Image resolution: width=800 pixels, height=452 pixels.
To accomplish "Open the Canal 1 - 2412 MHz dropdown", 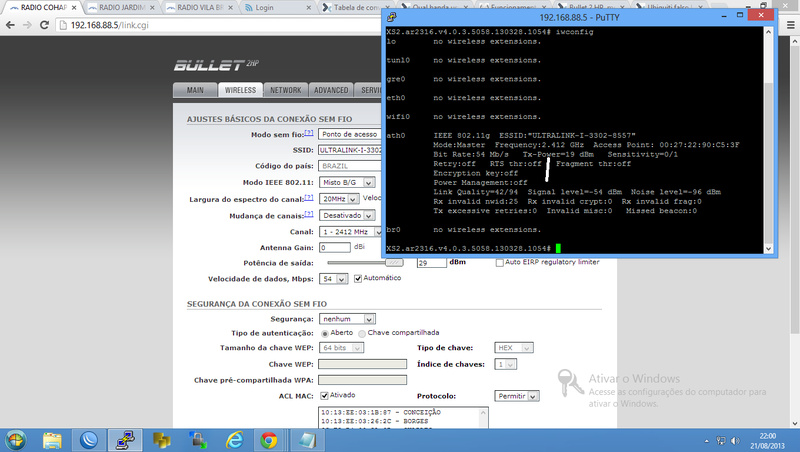I will click(x=350, y=232).
